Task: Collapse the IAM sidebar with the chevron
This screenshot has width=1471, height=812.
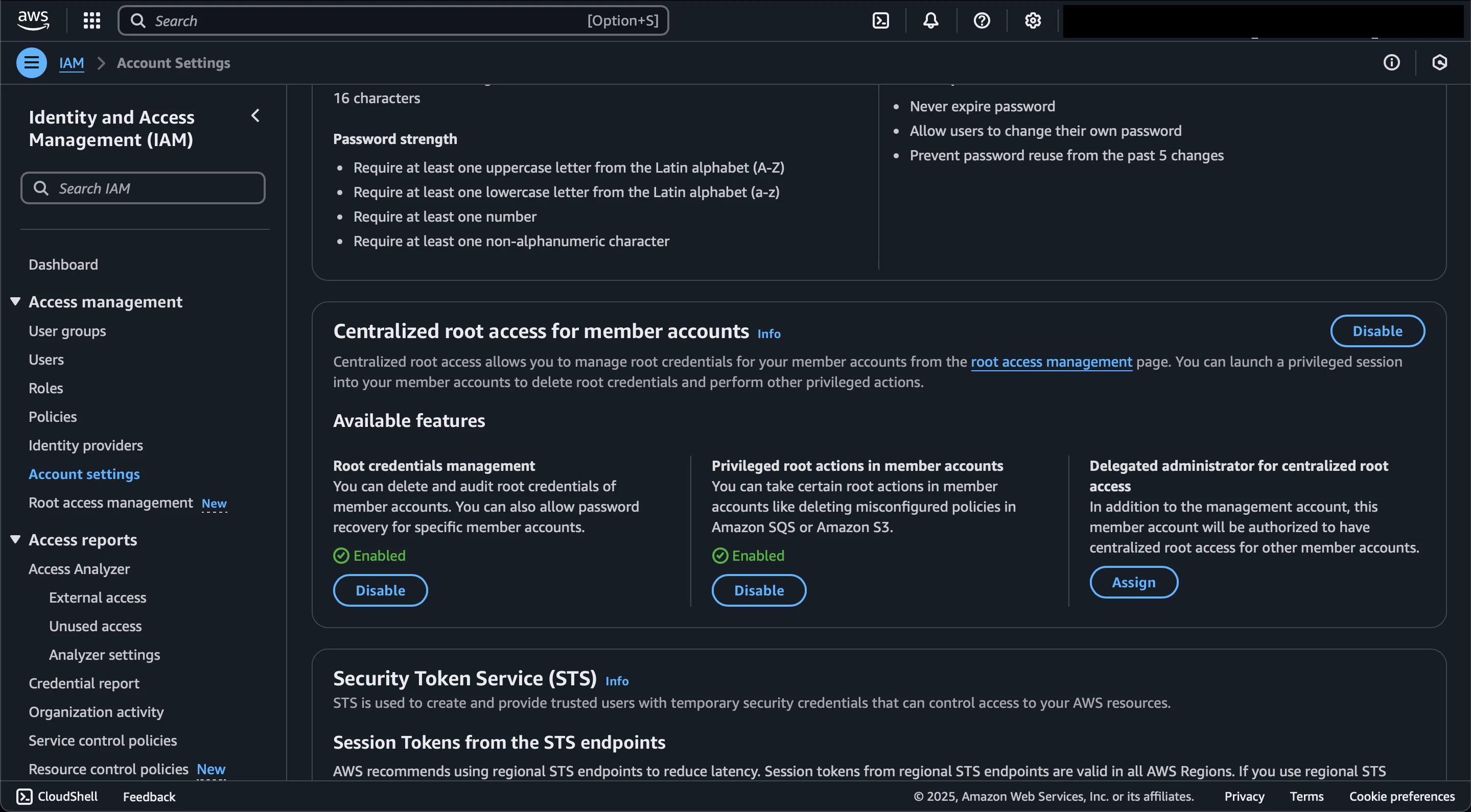Action: (255, 116)
